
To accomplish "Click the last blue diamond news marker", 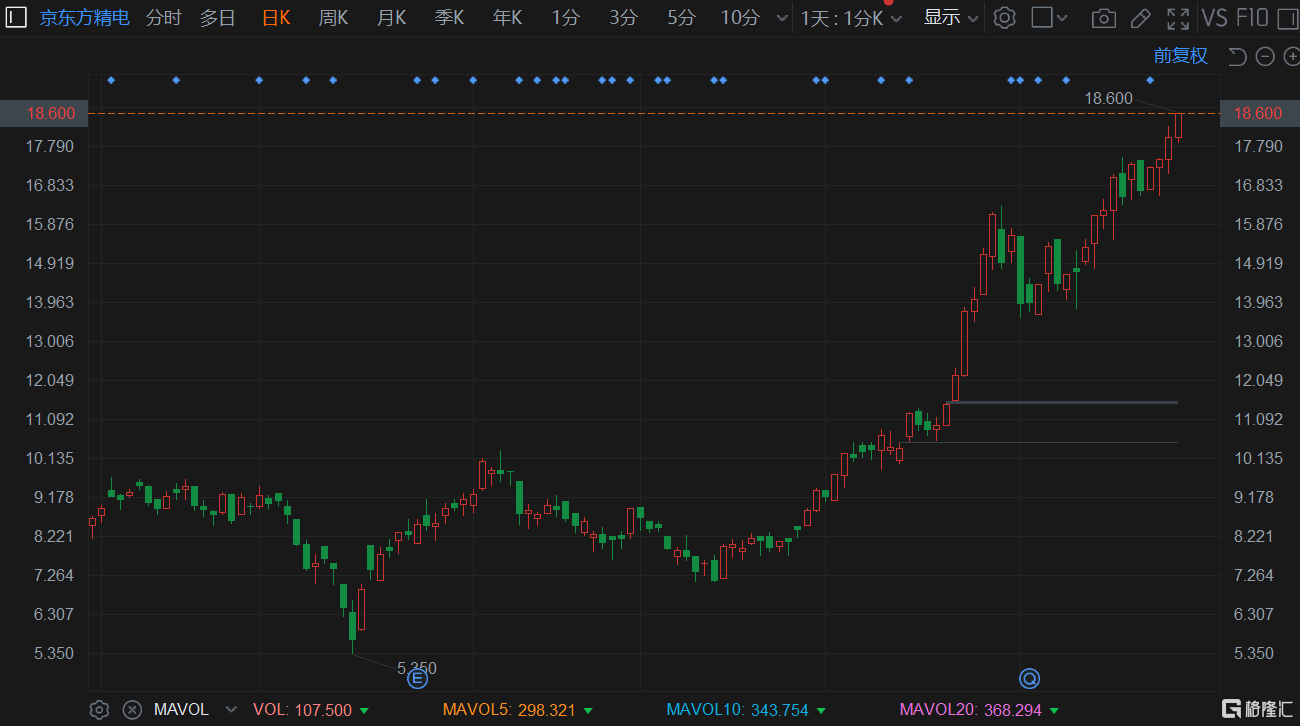I will pos(1150,80).
